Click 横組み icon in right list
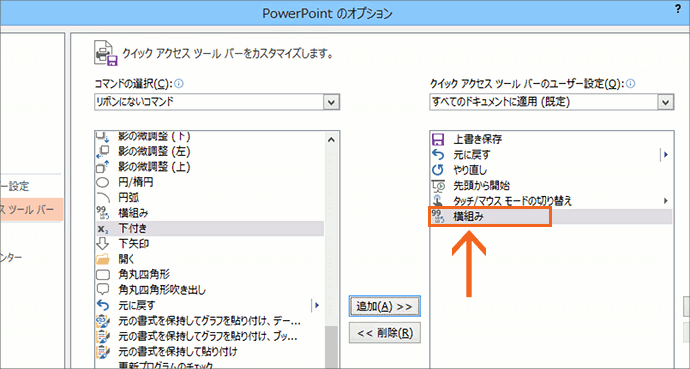The image size is (690, 369). coord(438,217)
